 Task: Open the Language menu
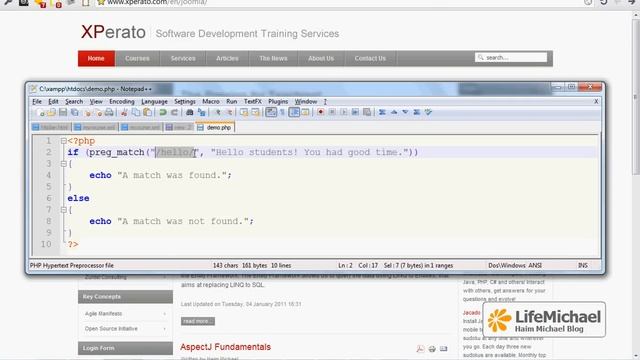pyautogui.click(x=154, y=102)
